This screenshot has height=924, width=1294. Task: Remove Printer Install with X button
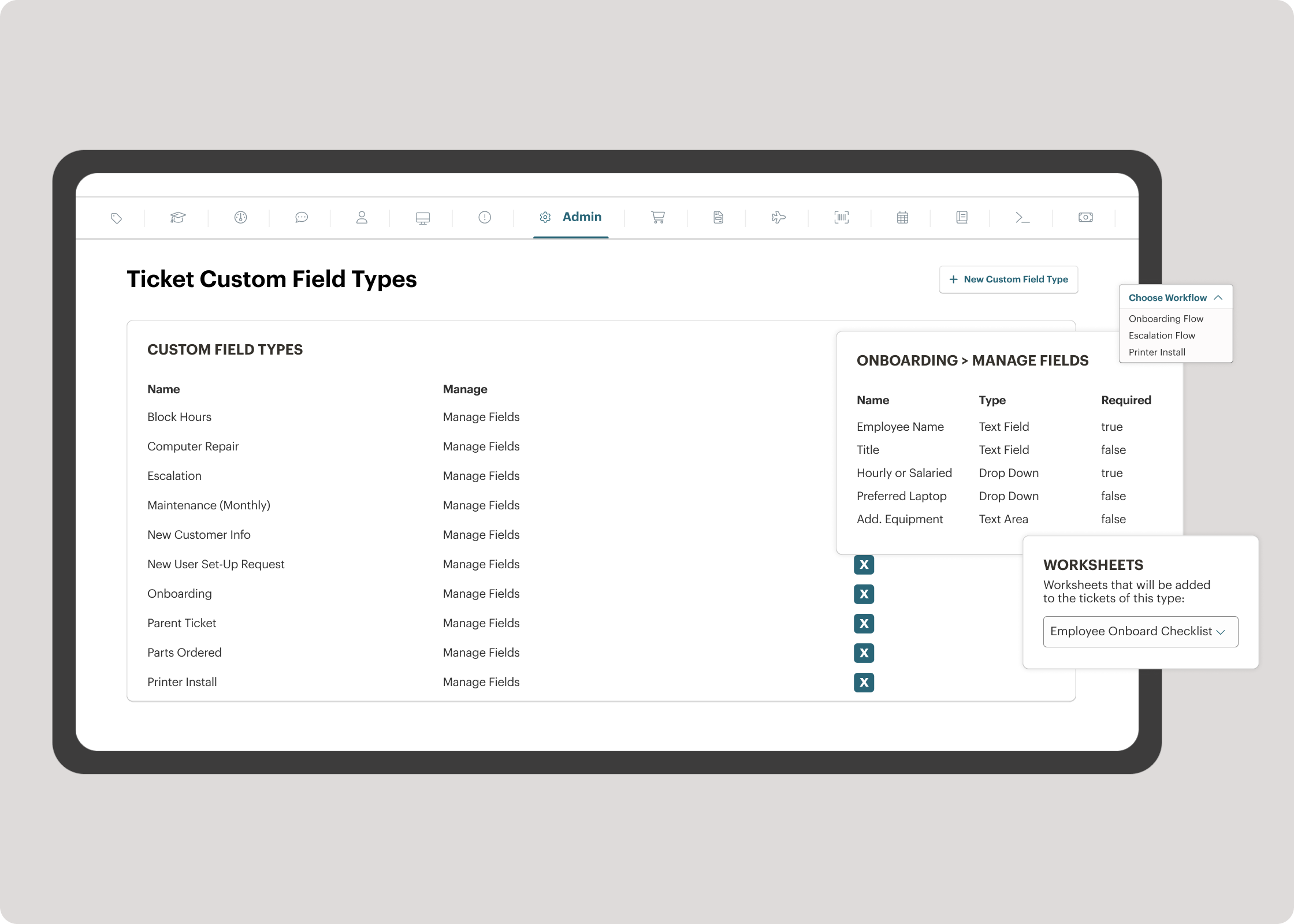864,682
